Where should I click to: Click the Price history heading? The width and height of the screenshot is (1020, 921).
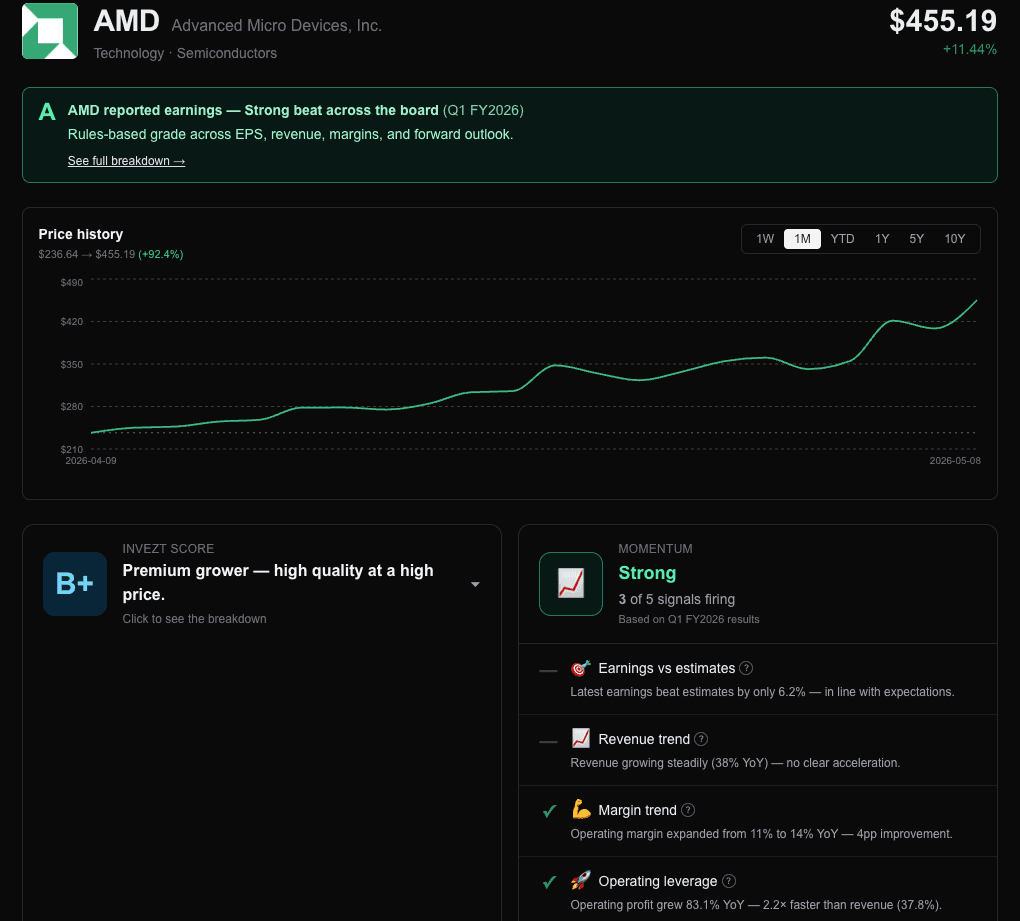pyautogui.click(x=81, y=234)
